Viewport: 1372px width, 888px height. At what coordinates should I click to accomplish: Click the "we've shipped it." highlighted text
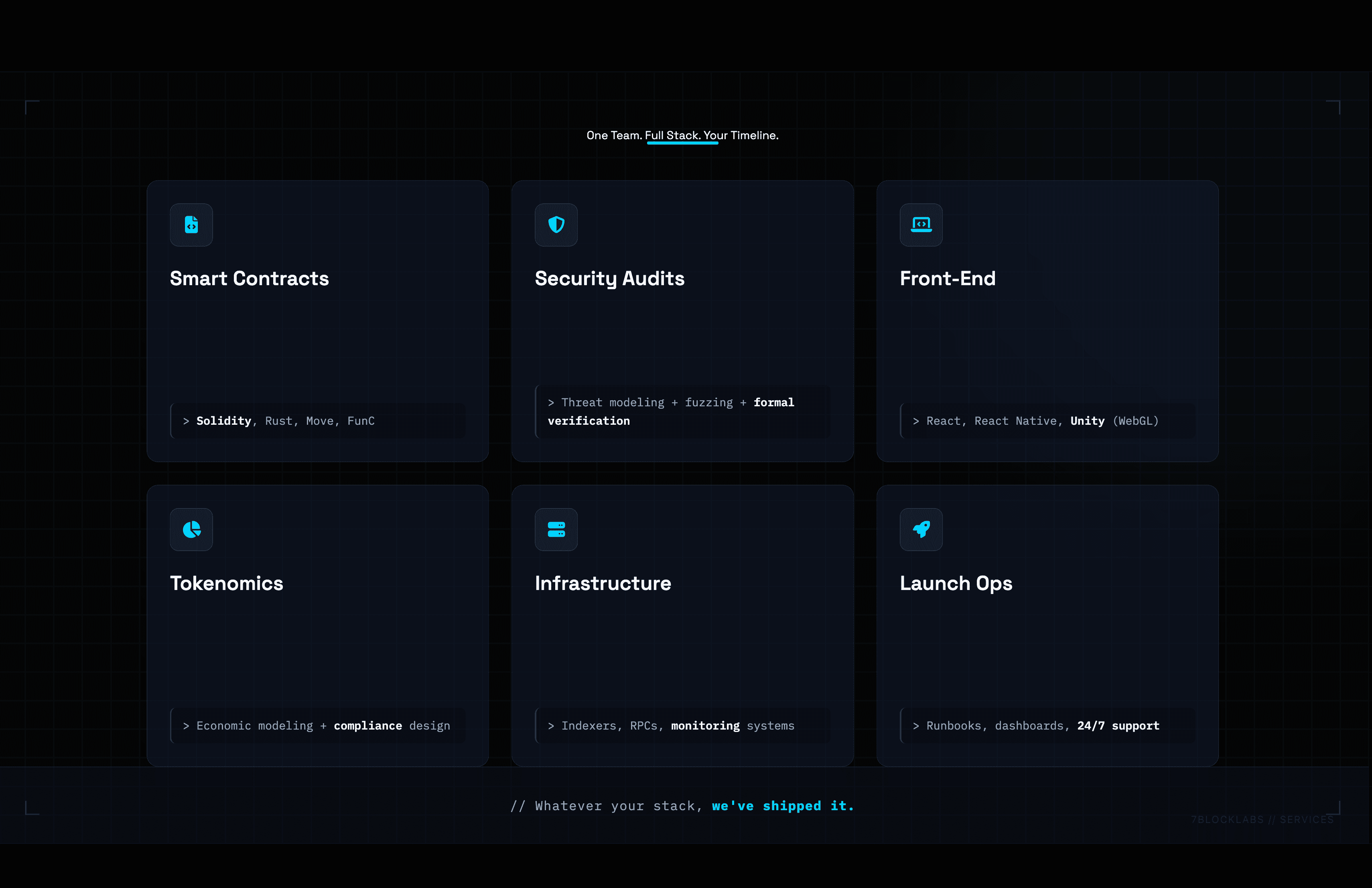(782, 806)
